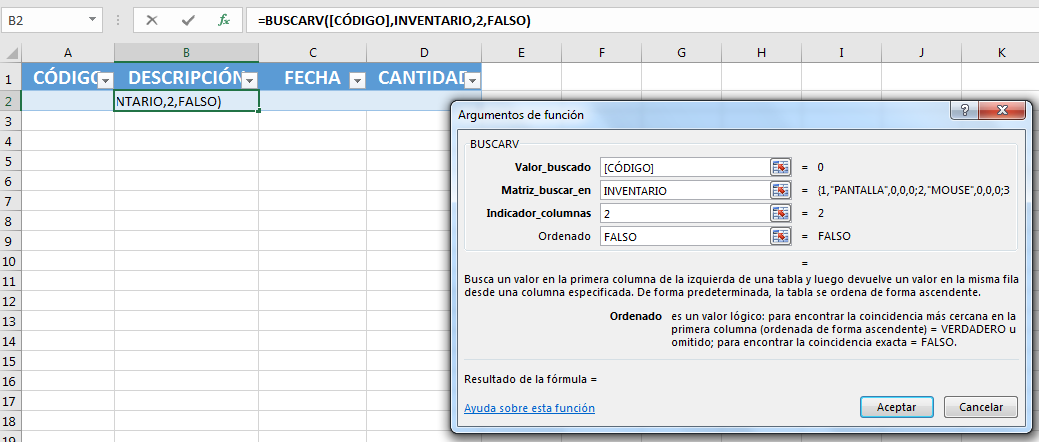Open the FECHA column filter dropdown
This screenshot has width=1039, height=442.
tap(358, 80)
